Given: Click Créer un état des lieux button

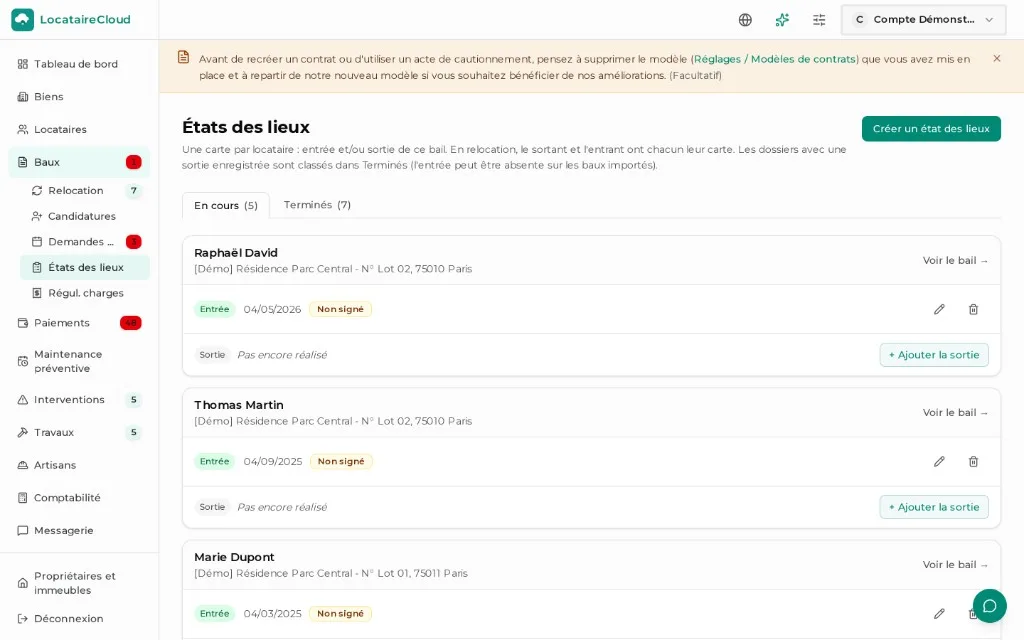Looking at the screenshot, I should (931, 129).
